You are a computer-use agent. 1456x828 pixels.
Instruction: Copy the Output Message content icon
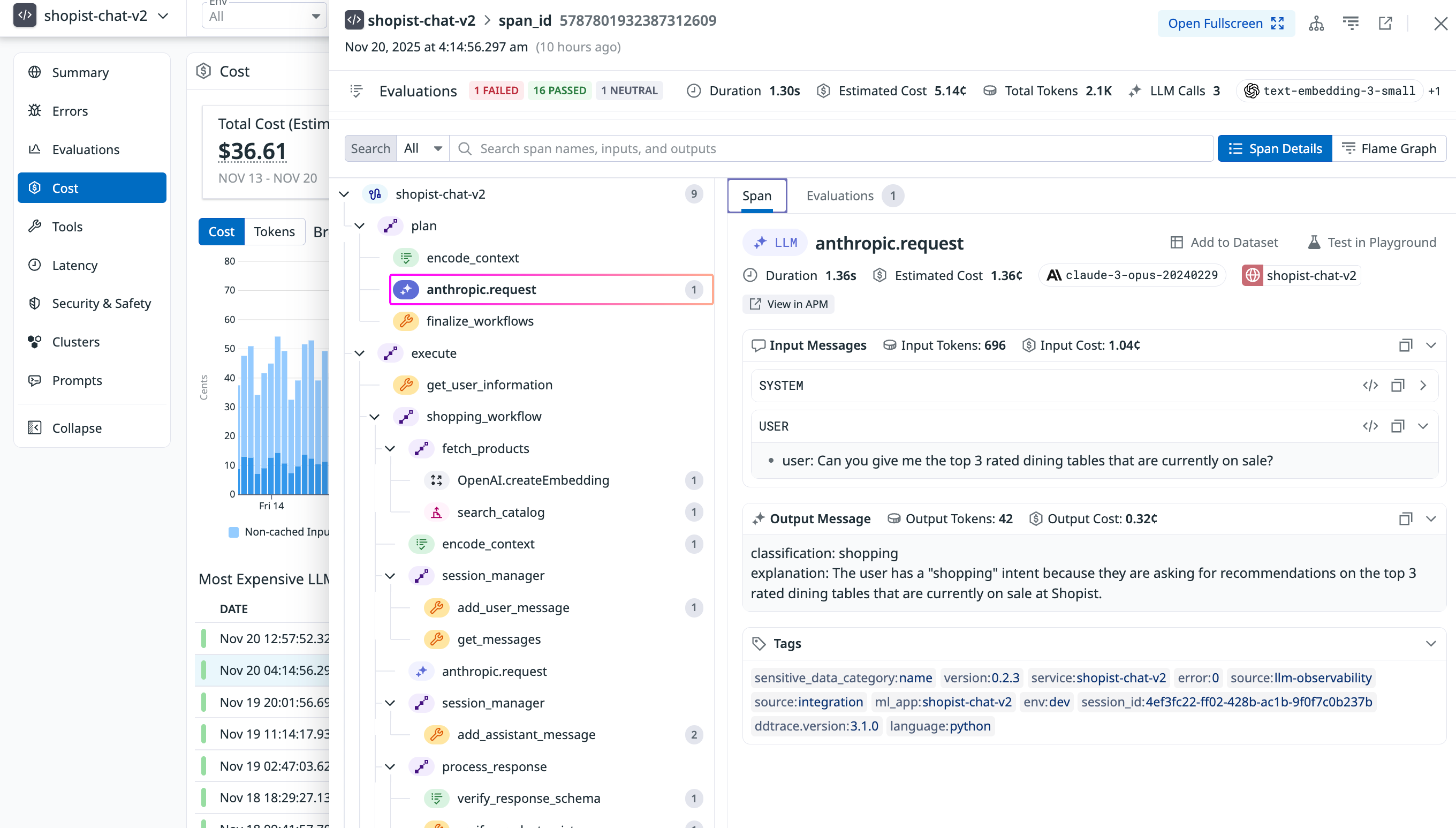point(1405,518)
